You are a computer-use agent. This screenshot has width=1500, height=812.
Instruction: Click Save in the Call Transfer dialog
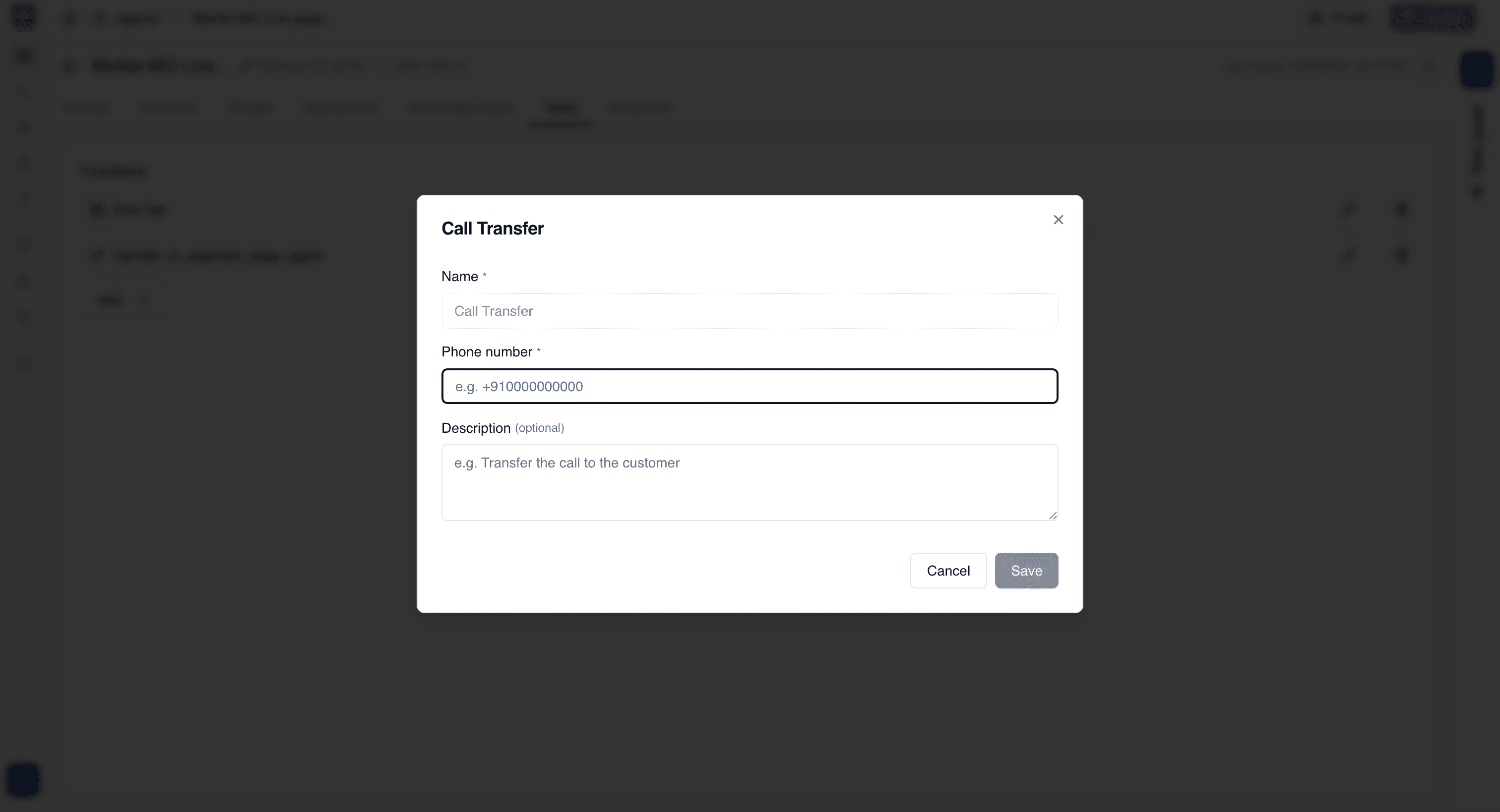[1027, 571]
